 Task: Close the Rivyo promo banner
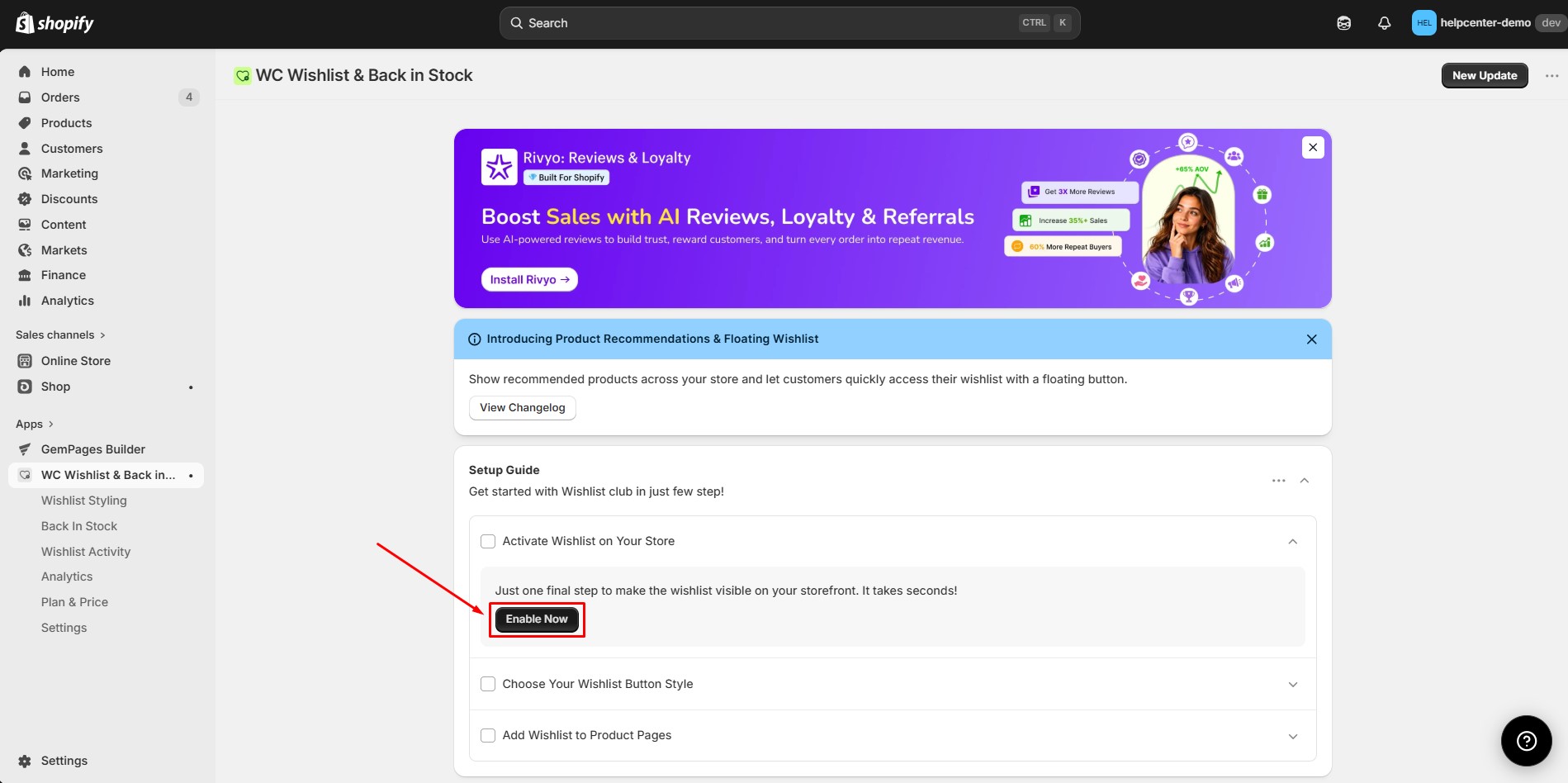1313,148
